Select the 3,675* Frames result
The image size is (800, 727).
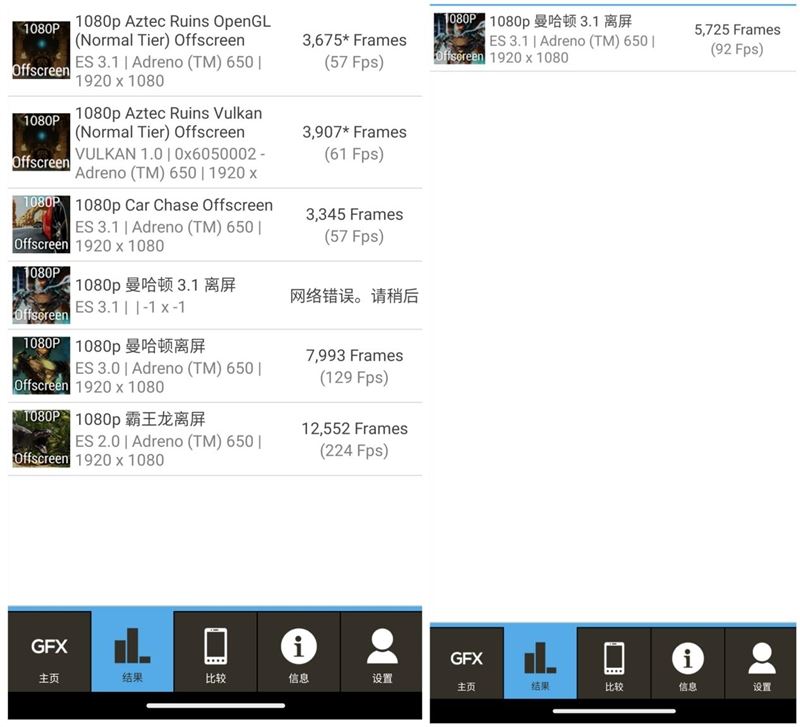pos(354,40)
